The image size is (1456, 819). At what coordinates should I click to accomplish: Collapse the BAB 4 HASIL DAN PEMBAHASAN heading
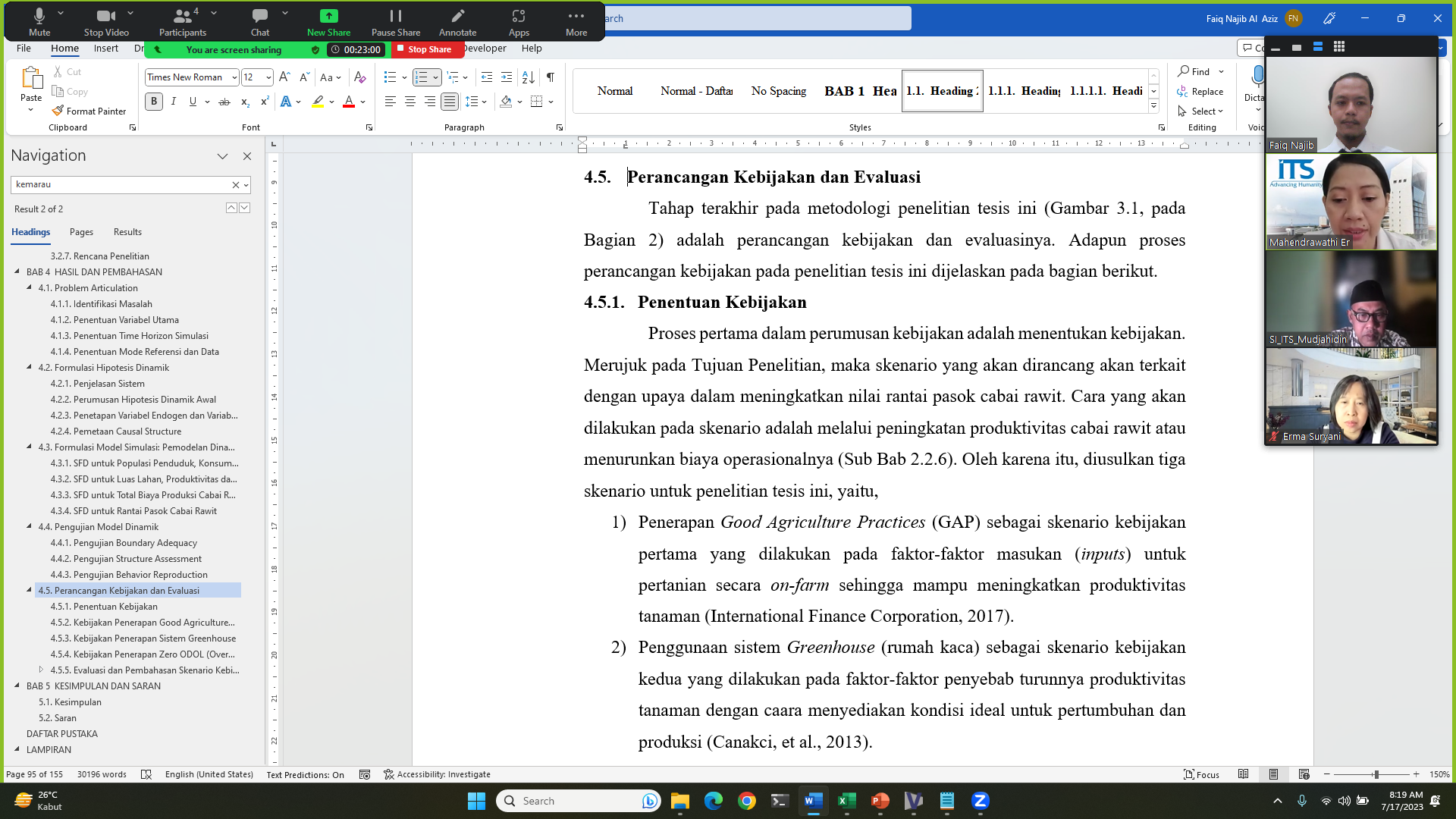point(17,271)
